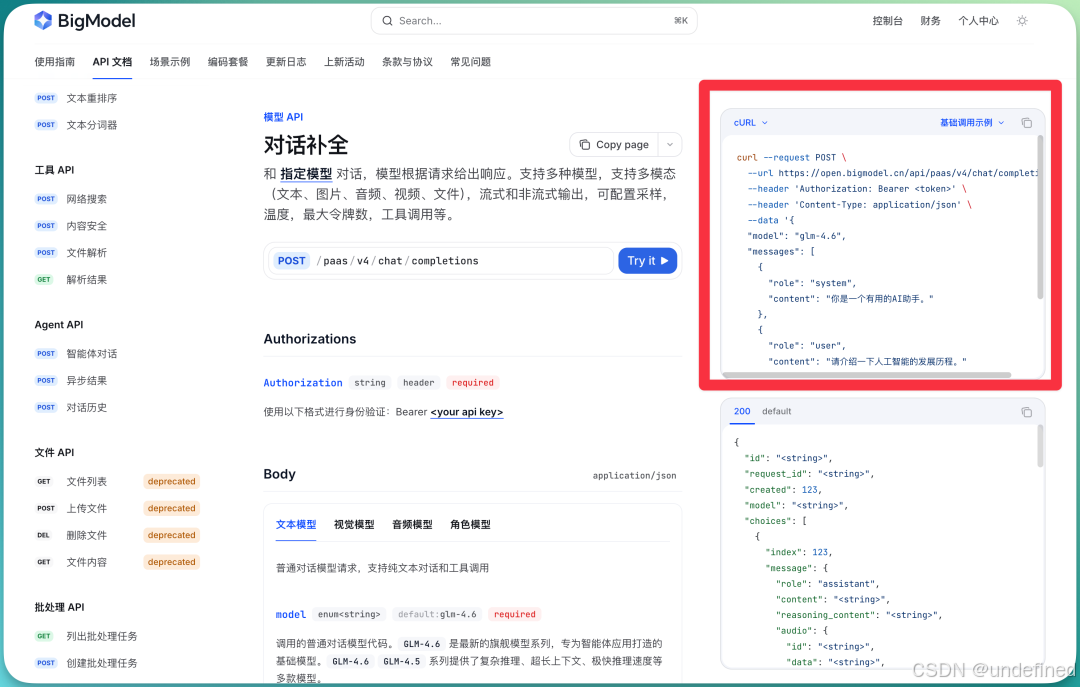Click the 模型 API breadcrumb link

click(283, 117)
